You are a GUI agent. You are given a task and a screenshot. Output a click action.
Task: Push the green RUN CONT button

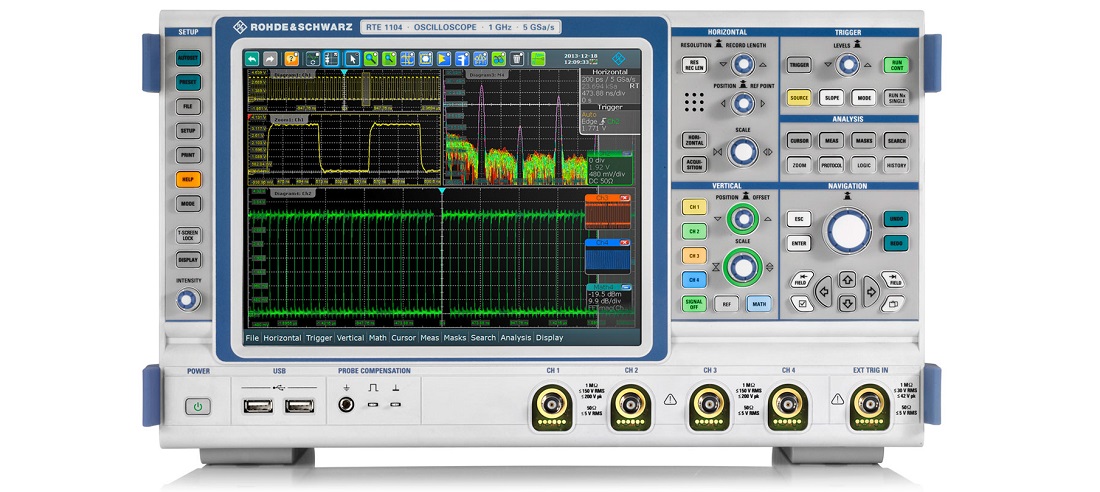895,65
